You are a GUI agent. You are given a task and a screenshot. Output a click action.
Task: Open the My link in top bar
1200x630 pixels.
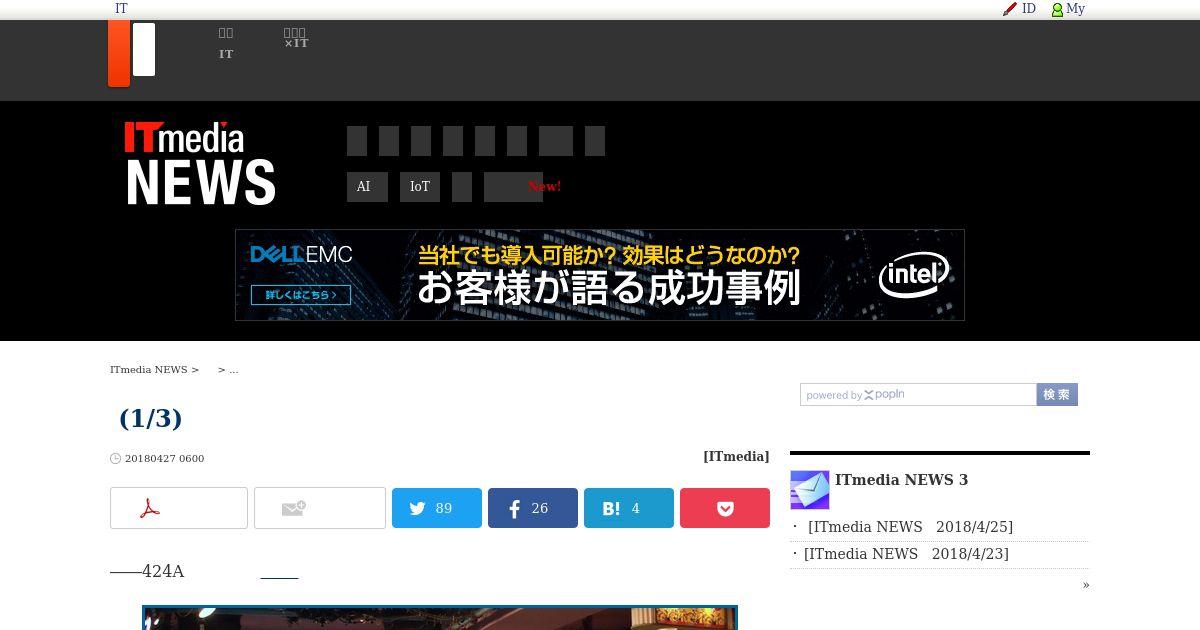pos(1076,9)
